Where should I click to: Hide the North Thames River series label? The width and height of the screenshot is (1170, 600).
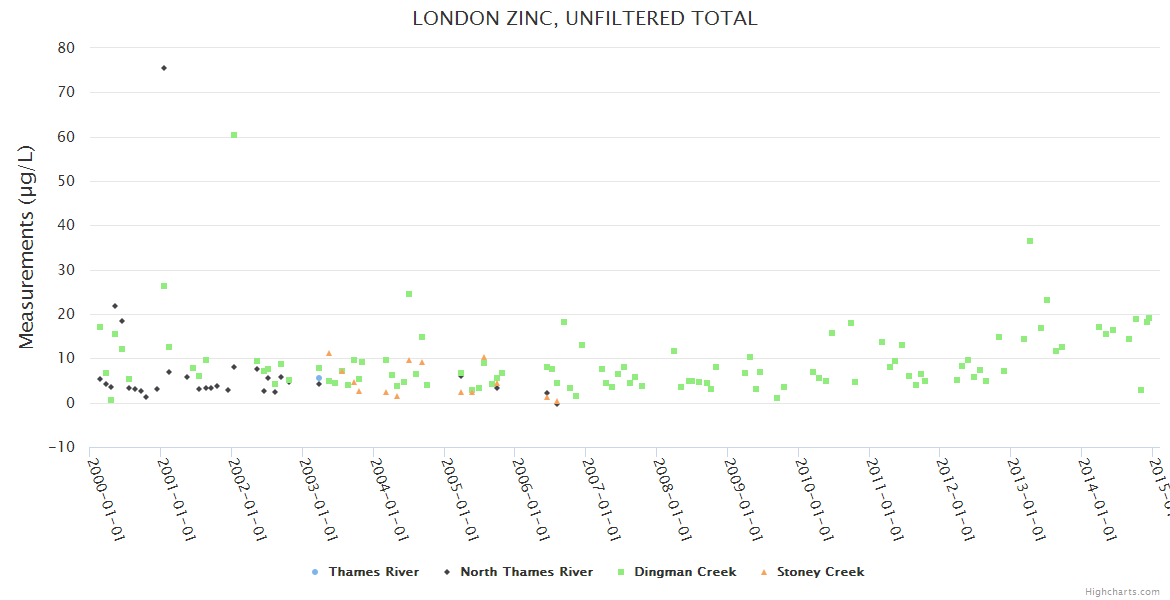tap(526, 572)
